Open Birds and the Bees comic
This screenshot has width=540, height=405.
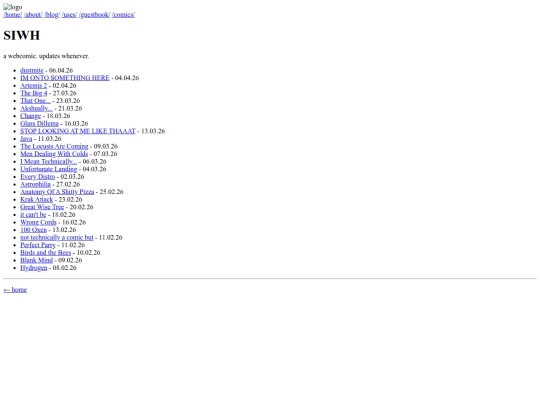(x=45, y=252)
